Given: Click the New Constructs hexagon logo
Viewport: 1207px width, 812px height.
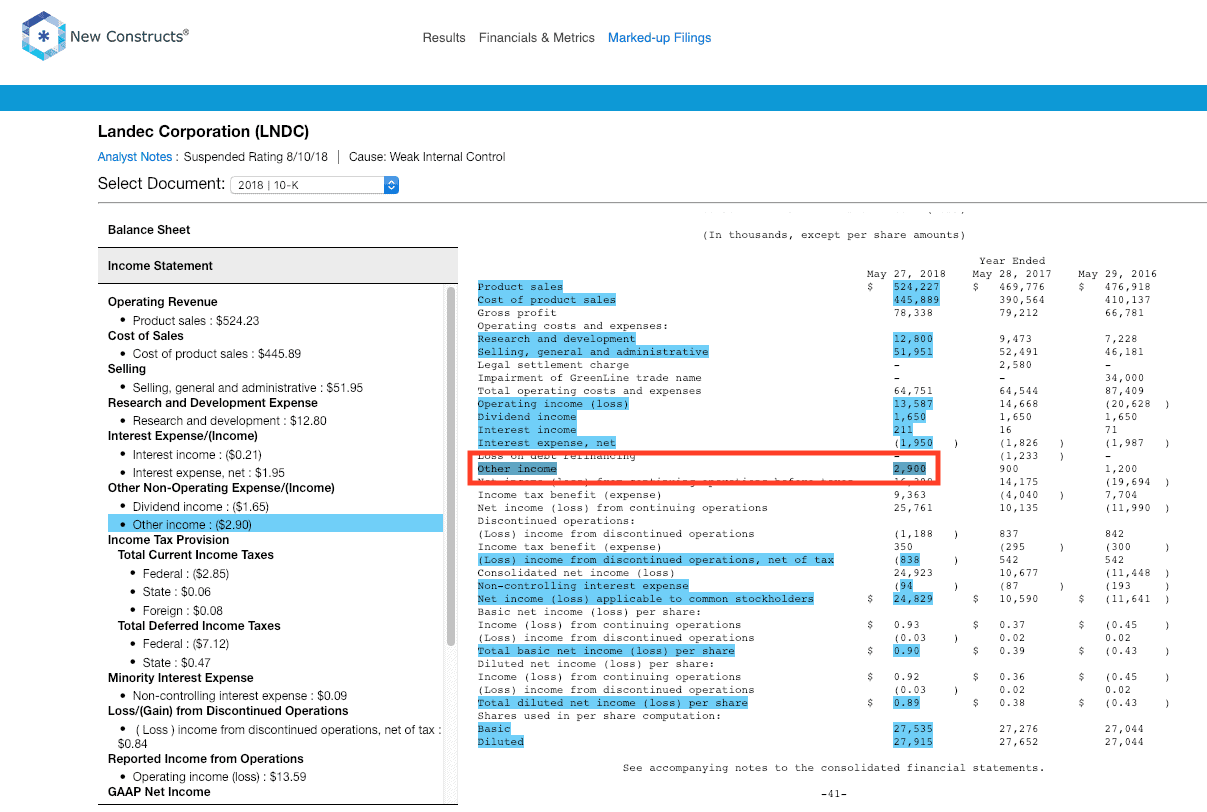Looking at the screenshot, I should tap(43, 37).
